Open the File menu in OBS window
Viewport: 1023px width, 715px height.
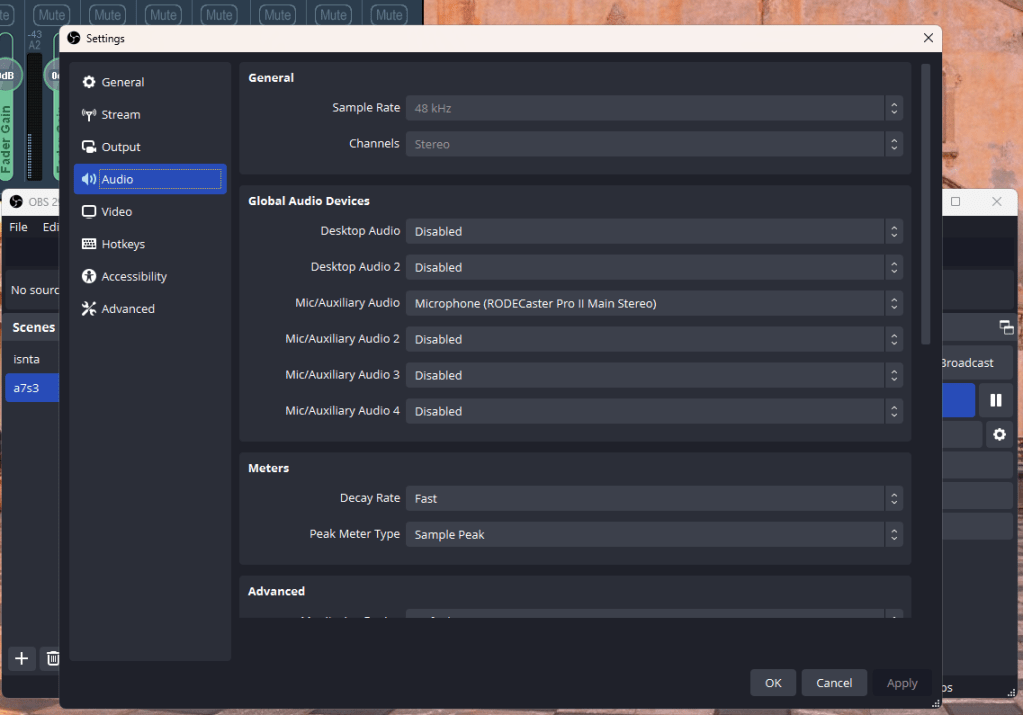point(18,227)
